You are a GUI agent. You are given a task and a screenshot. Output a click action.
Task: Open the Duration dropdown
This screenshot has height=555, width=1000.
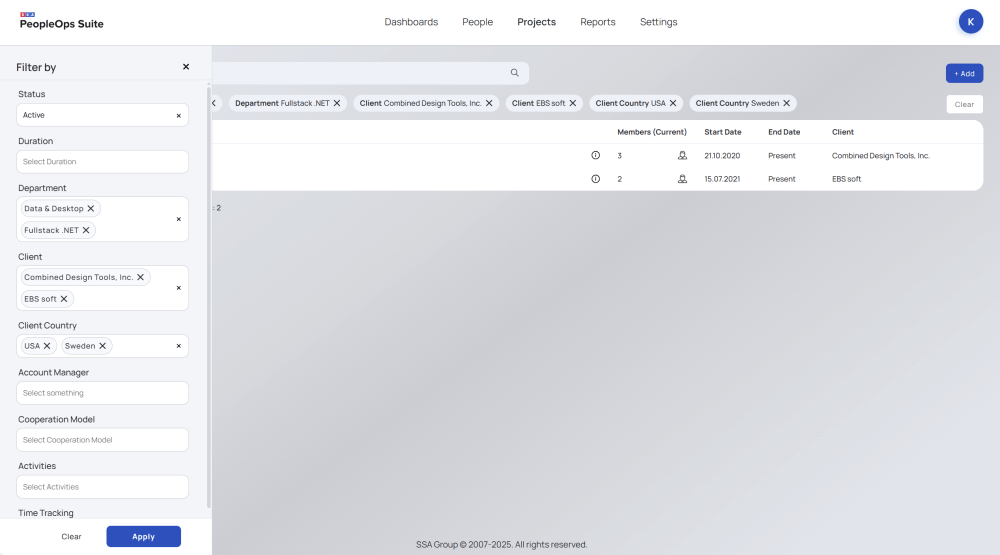pos(103,162)
